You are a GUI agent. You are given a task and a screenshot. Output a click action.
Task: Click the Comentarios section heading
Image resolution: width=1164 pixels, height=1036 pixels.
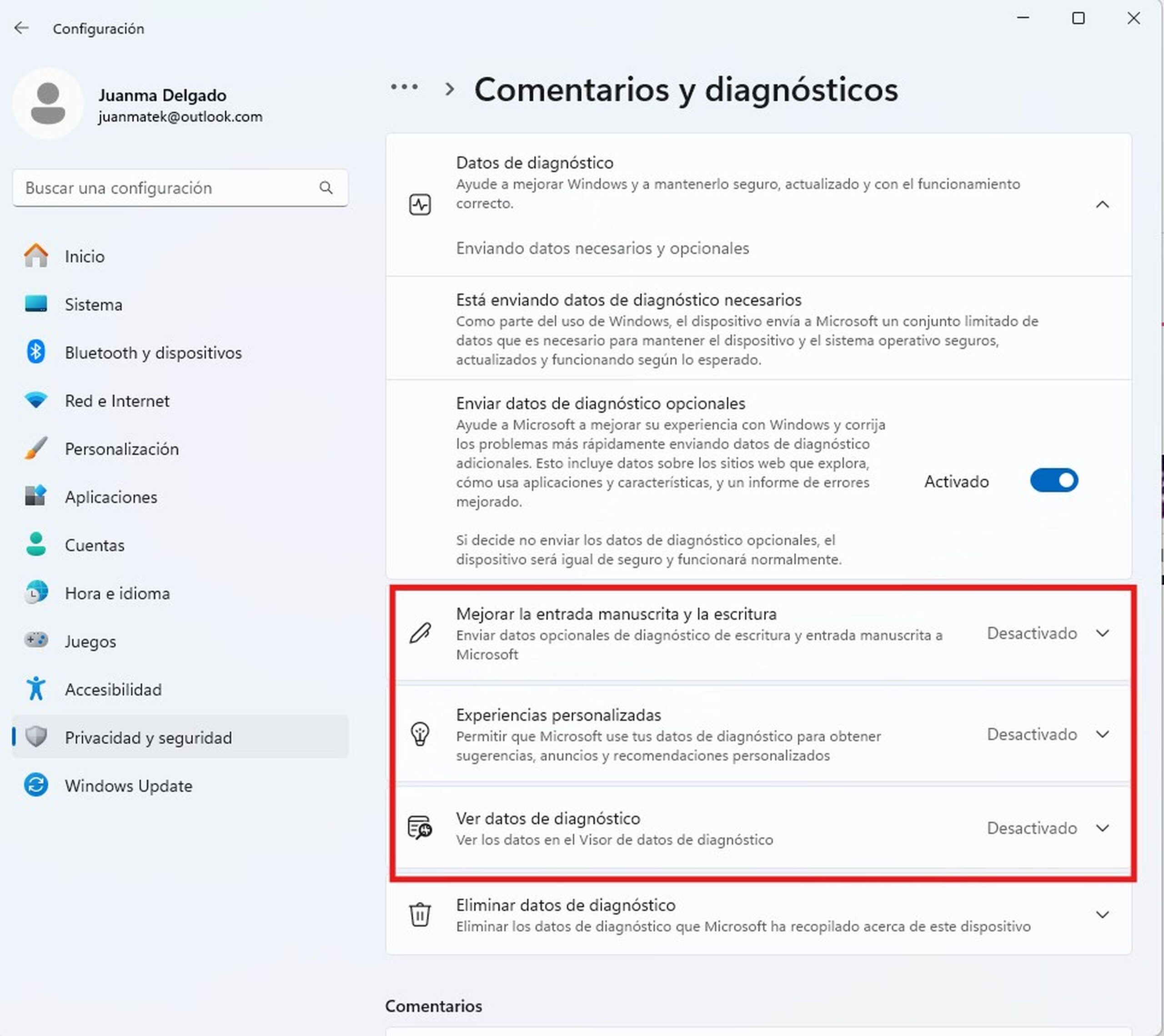tap(433, 1006)
